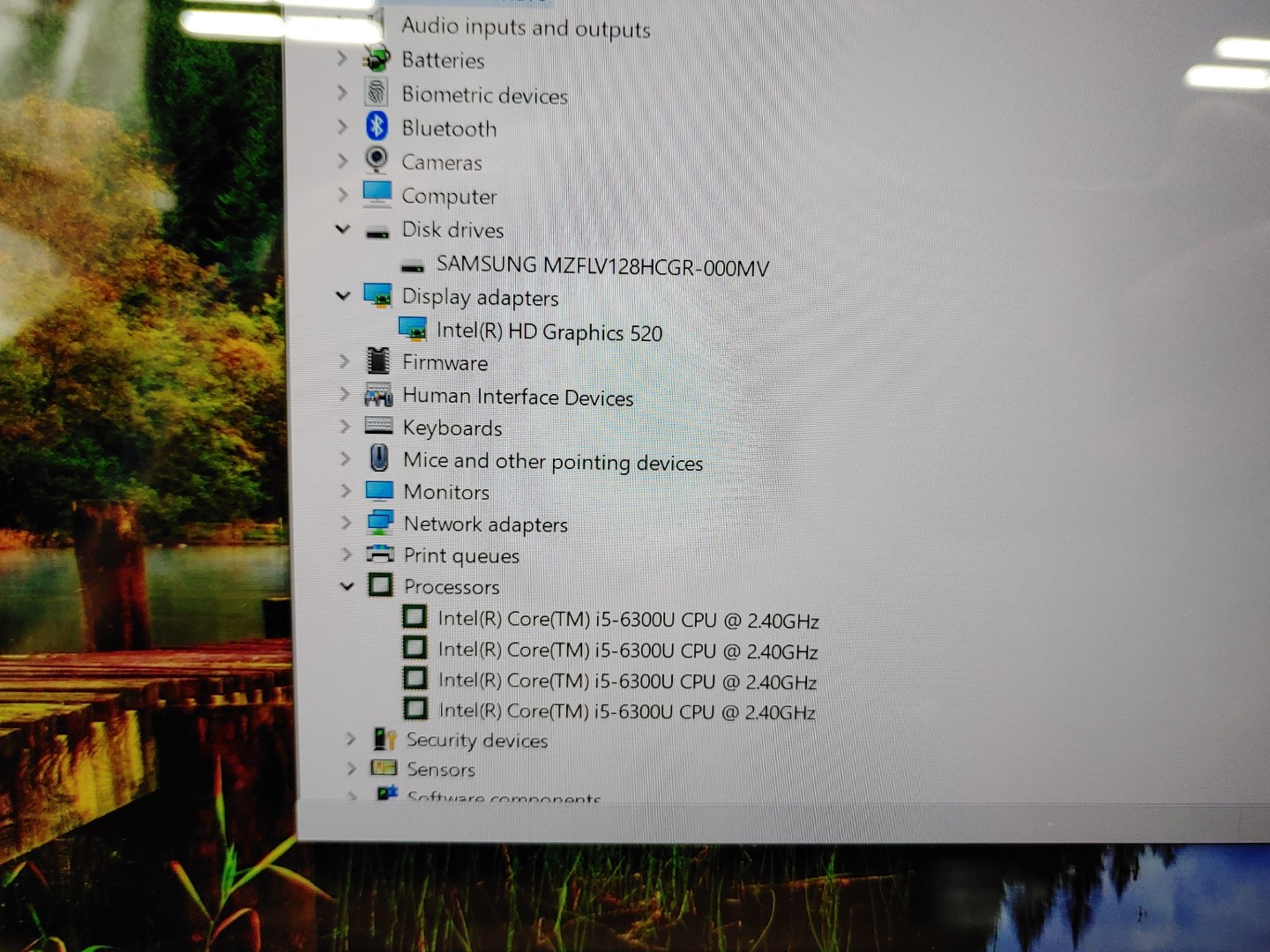Image resolution: width=1270 pixels, height=952 pixels.
Task: Expand the Computer node
Action: click(x=343, y=194)
